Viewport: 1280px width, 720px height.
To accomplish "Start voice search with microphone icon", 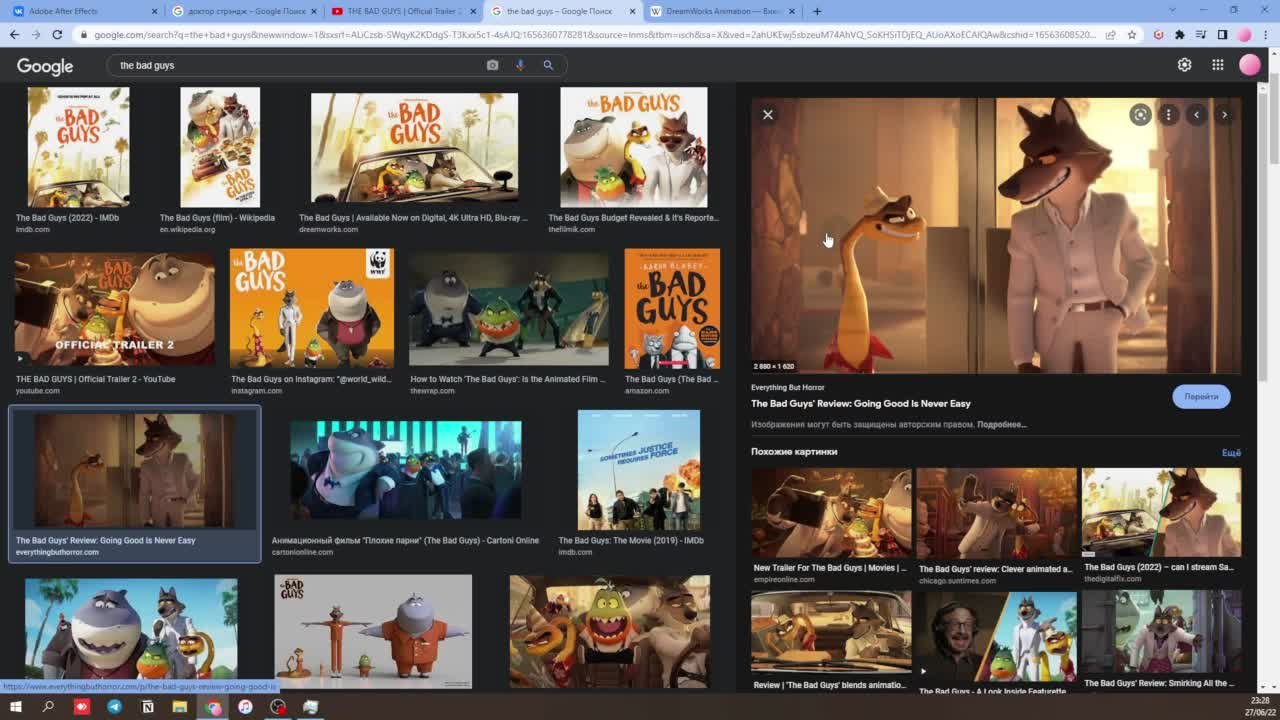I will pos(520,65).
